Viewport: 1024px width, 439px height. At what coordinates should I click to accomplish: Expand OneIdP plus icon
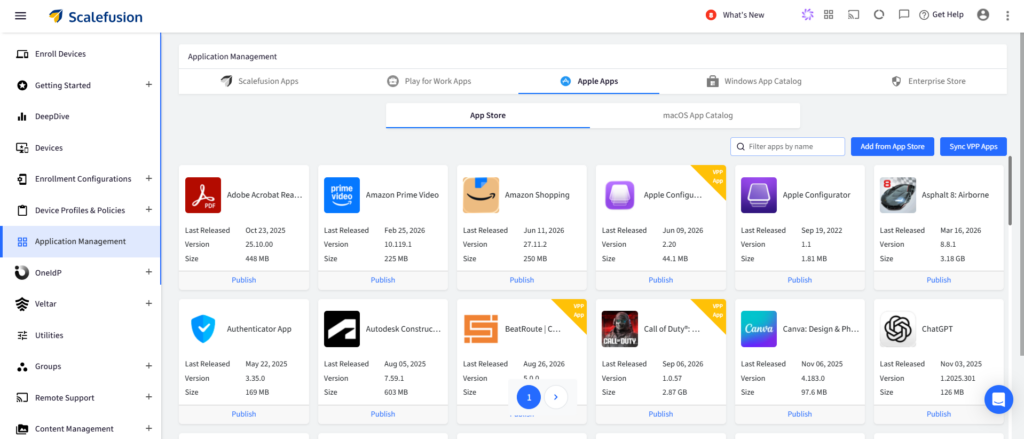tap(148, 272)
